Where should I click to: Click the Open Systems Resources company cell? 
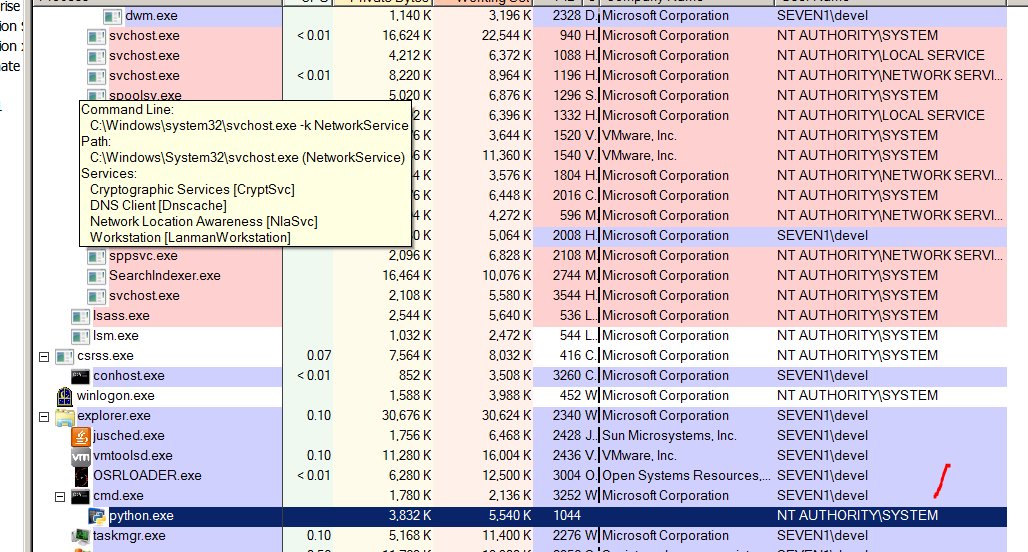pyautogui.click(x=686, y=476)
